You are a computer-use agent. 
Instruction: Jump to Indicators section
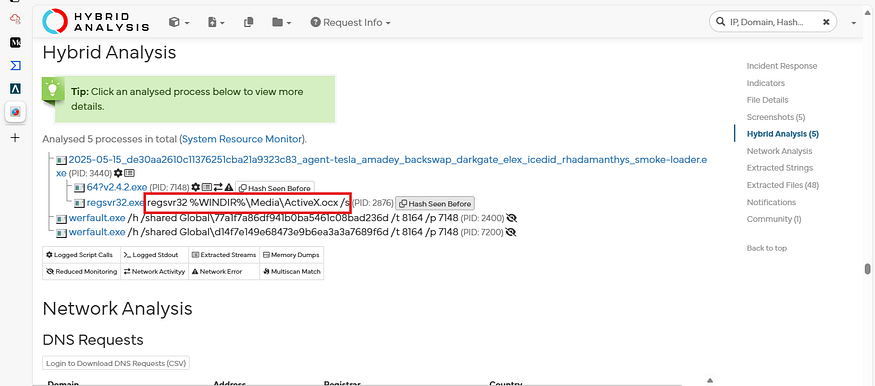click(x=766, y=83)
